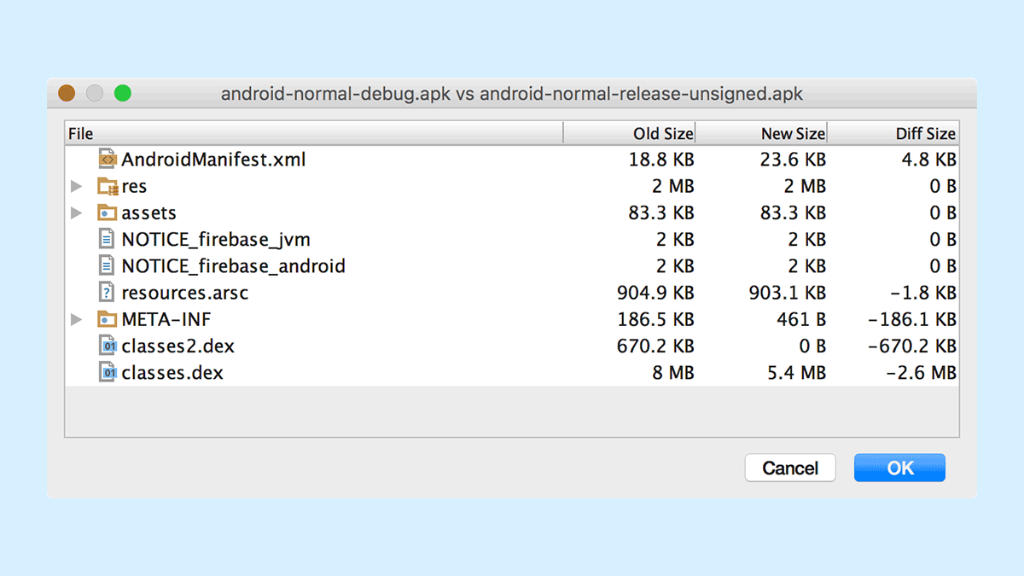Click the NOTICE_firebase_android document icon
The width and height of the screenshot is (1024, 576).
coord(106,266)
